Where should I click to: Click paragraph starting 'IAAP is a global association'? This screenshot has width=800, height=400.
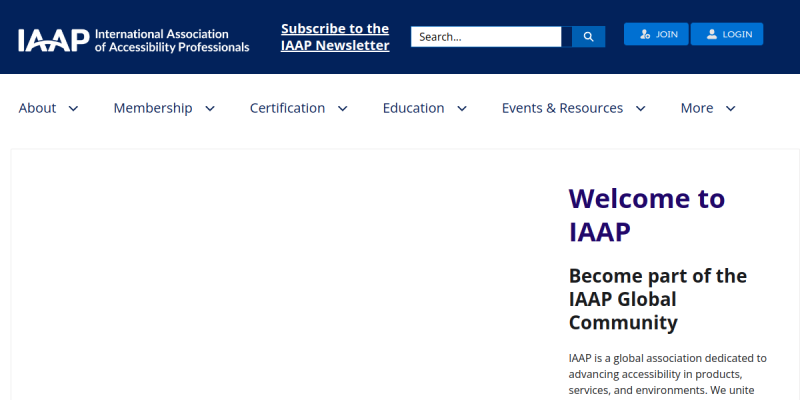tap(668, 374)
